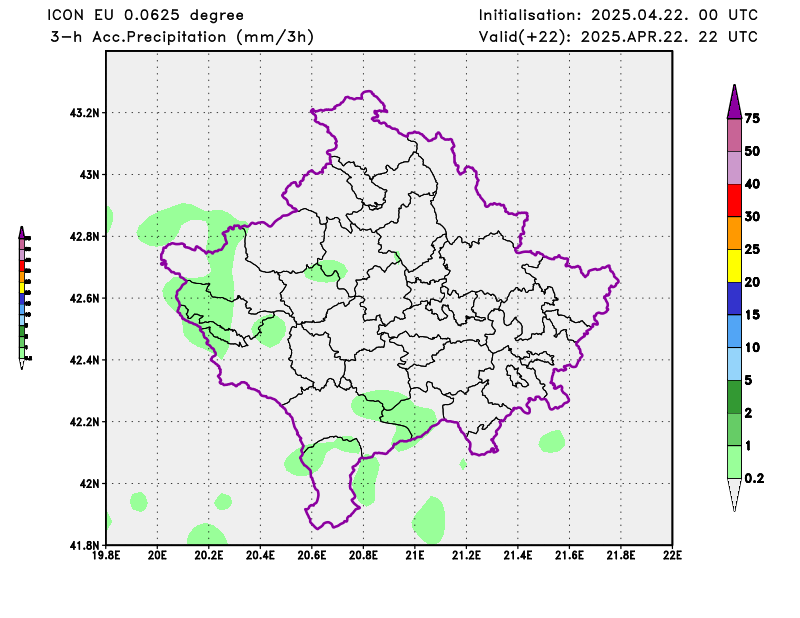The height and width of the screenshot is (618, 800).
Task: Click the longitude label "20.4E"
Action: click(260, 555)
